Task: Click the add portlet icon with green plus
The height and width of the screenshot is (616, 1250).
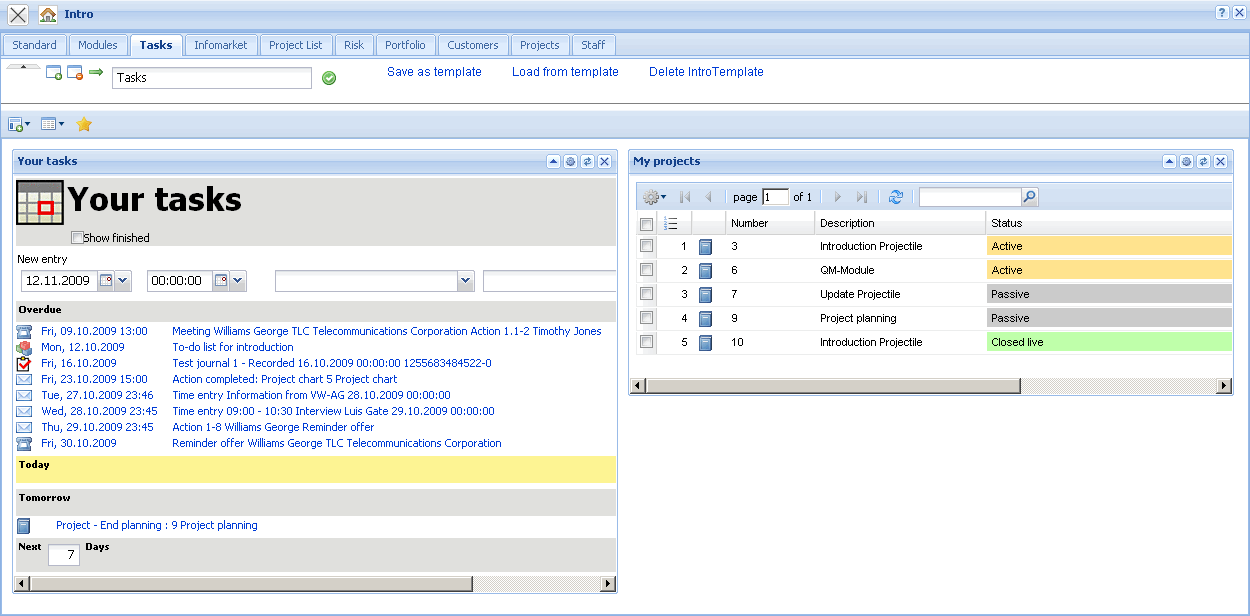Action: click(54, 74)
